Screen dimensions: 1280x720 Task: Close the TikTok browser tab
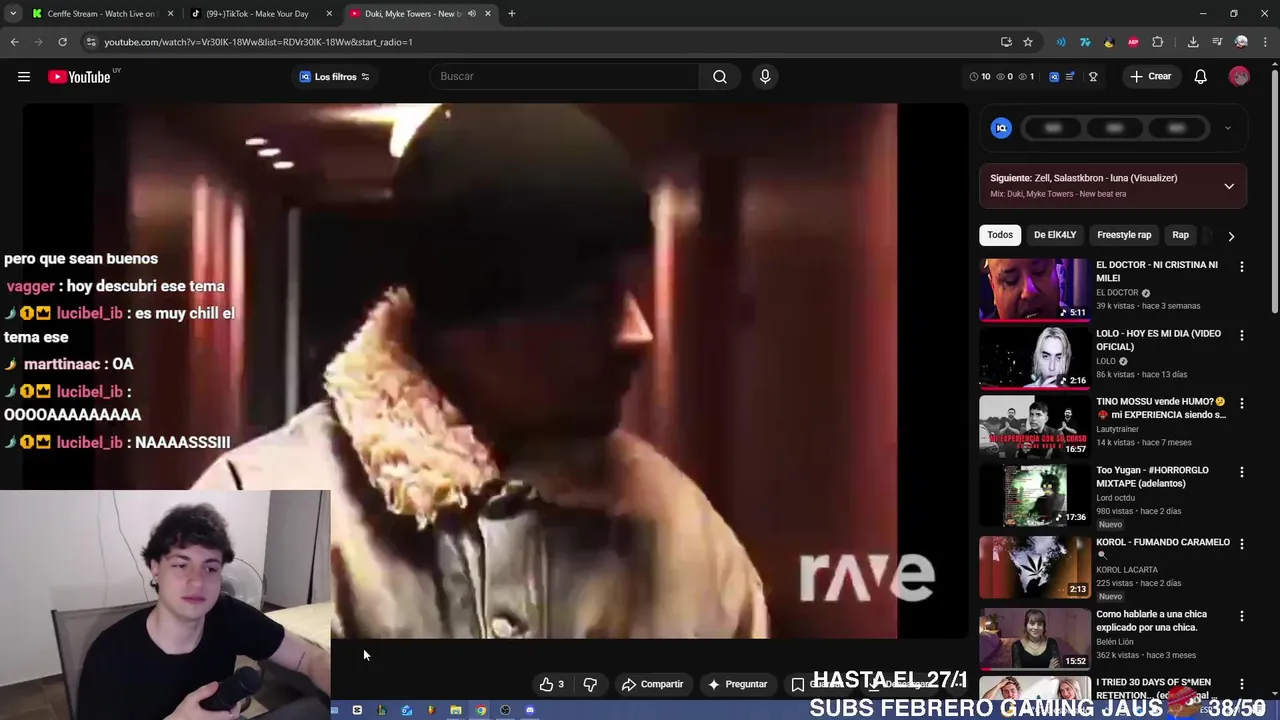tap(329, 14)
